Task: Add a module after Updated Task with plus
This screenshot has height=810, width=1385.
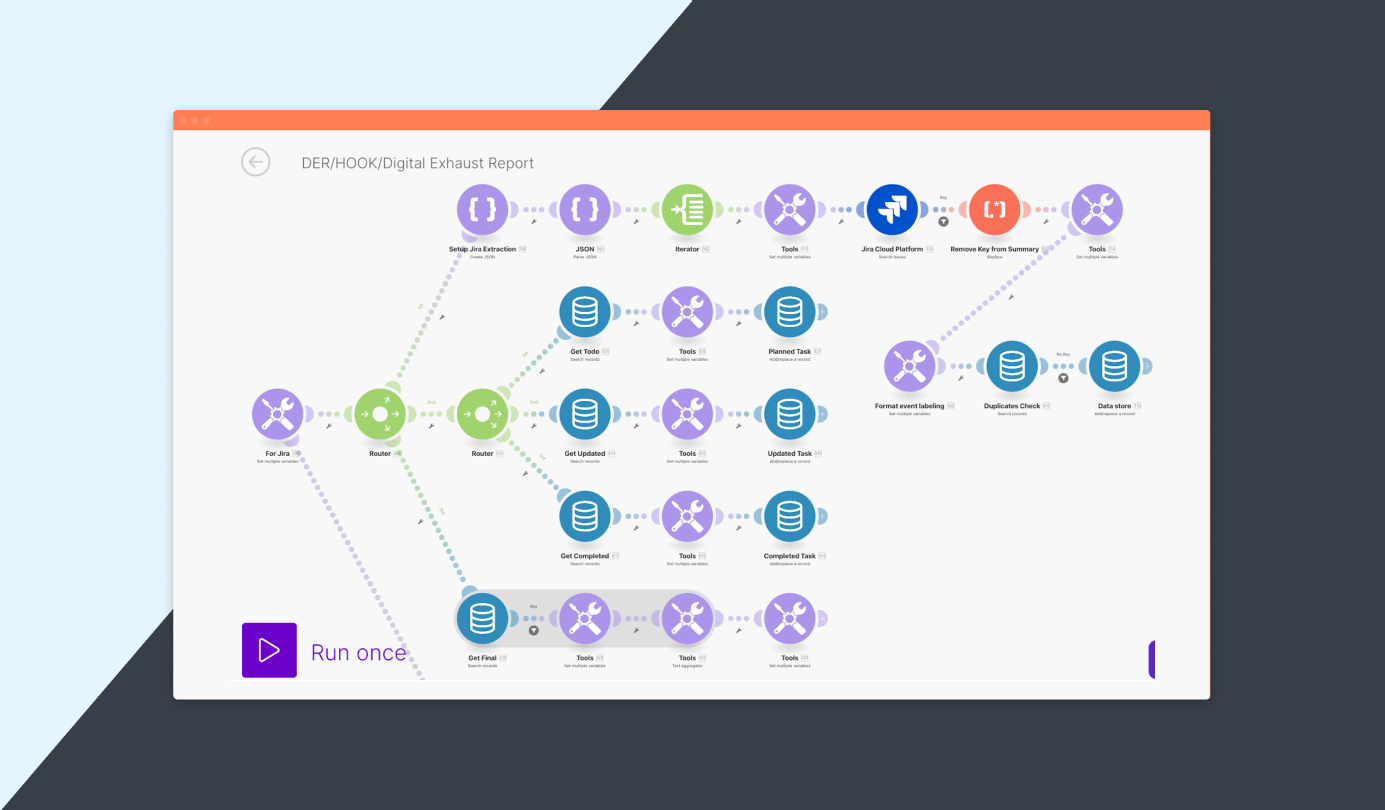Action: [x=822, y=414]
